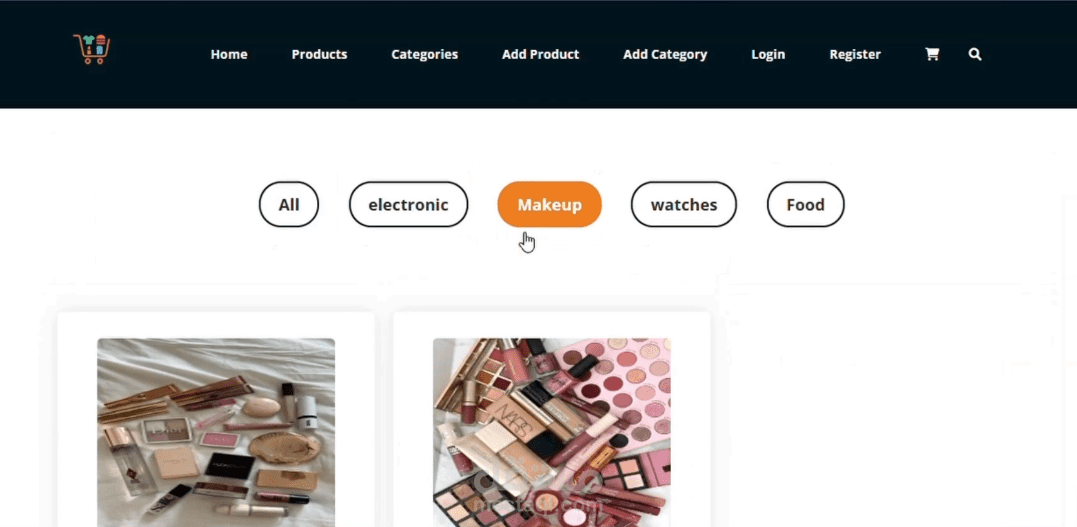The height and width of the screenshot is (527, 1077).
Task: Click the shopping cart logo icon
Action: [x=91, y=49]
